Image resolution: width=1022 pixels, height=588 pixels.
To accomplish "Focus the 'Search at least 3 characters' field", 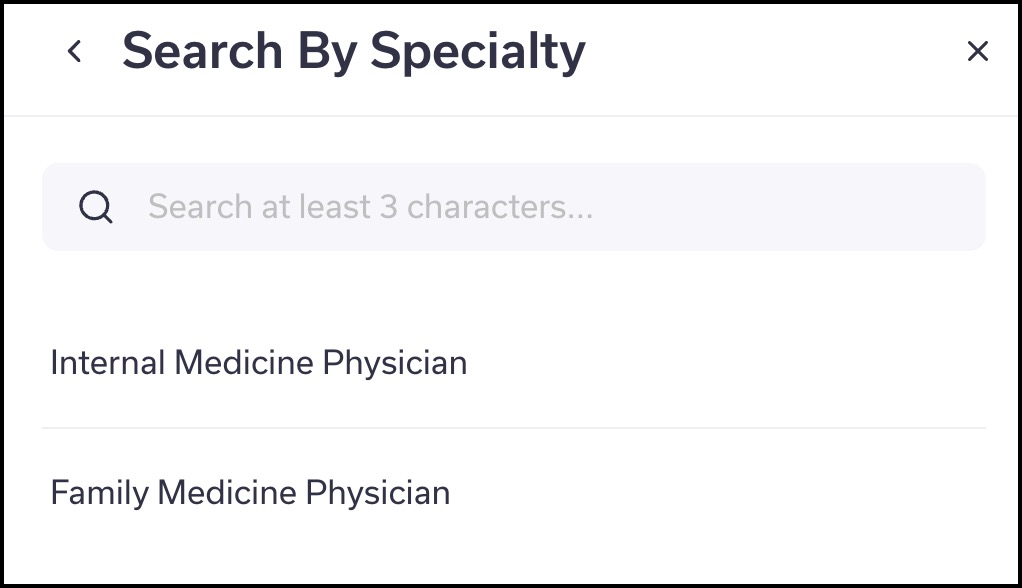I will click(514, 207).
